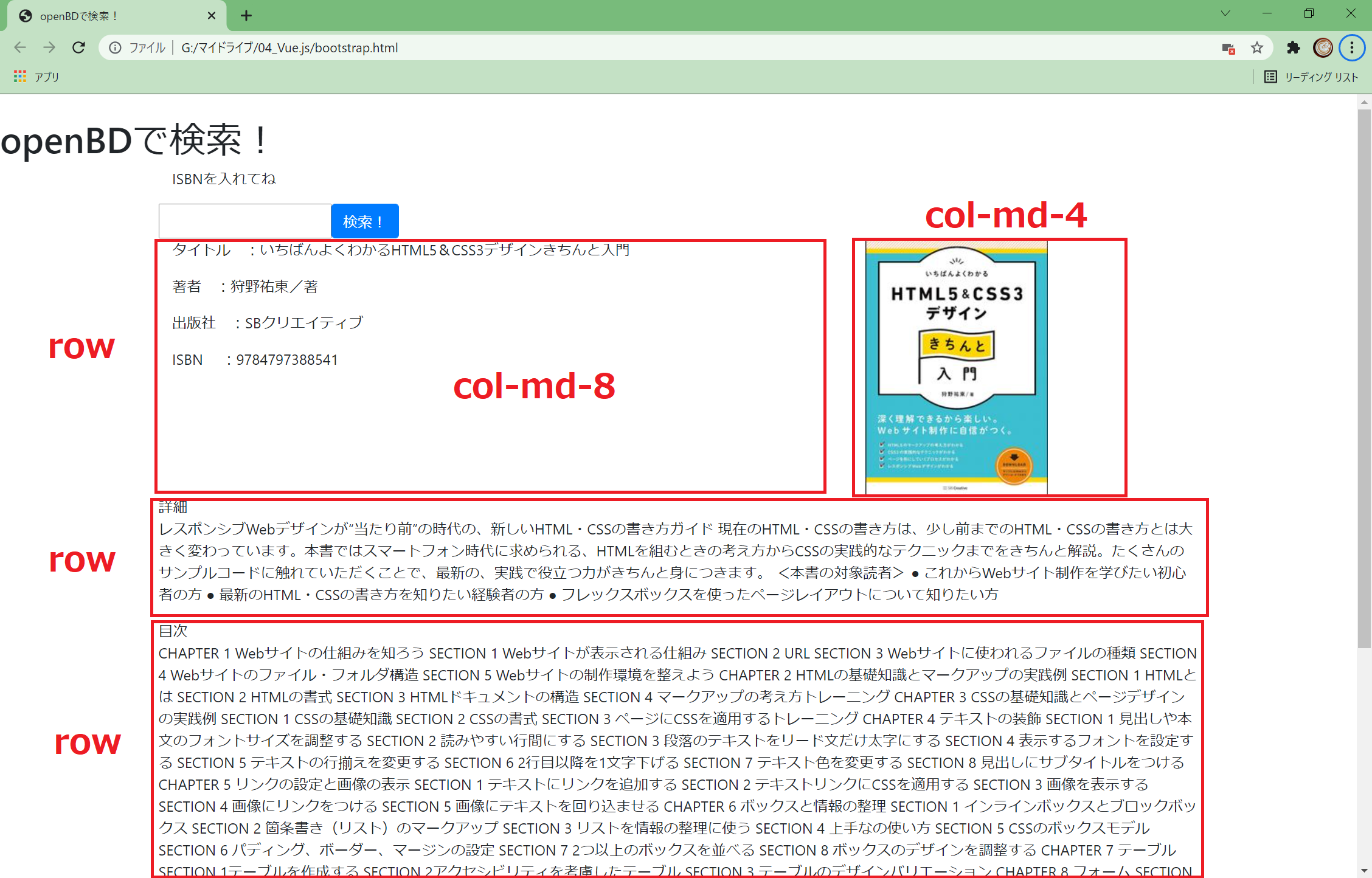Click the ISBN text input field
The image size is (1372, 878).
tap(243, 221)
